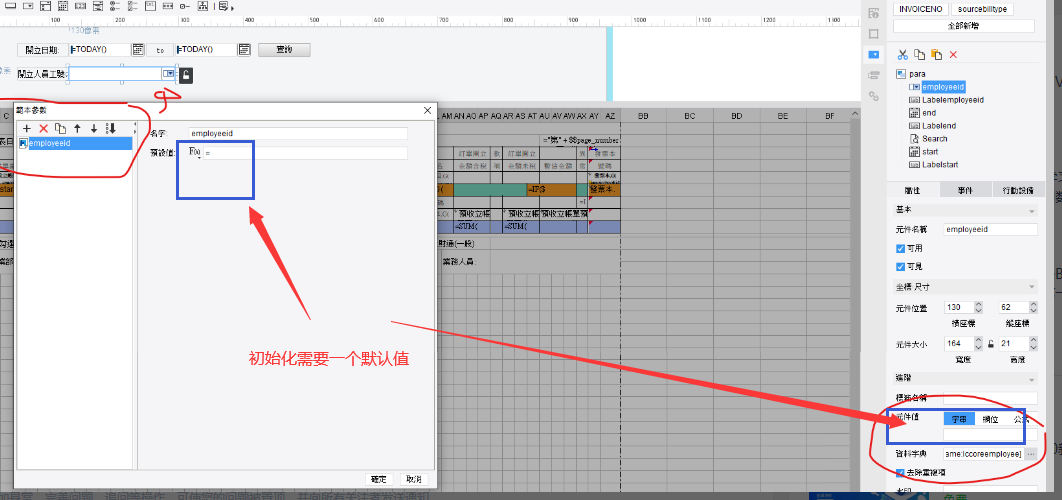The height and width of the screenshot is (500, 1062).
Task: Add the INVOICENO parameter button
Action: coord(920,9)
